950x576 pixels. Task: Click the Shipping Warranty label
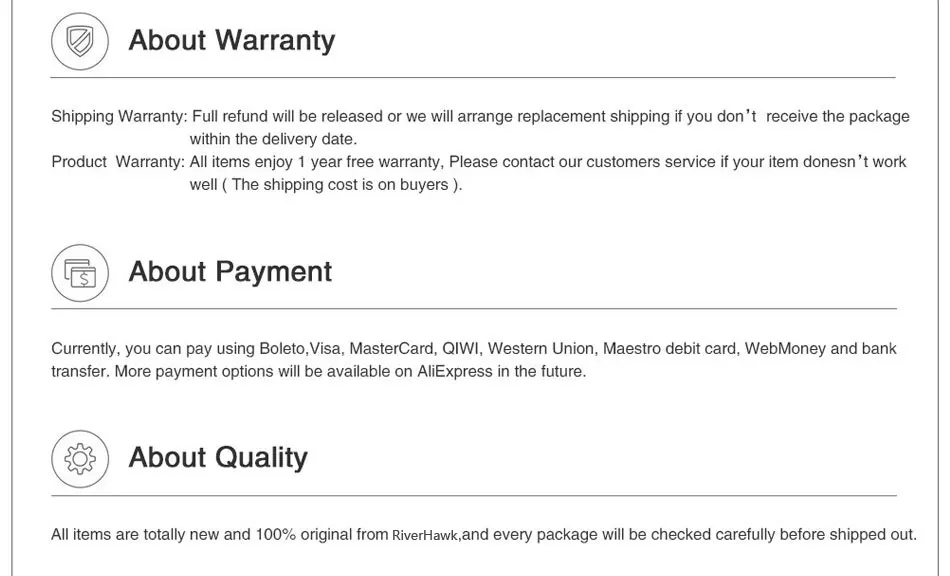(x=119, y=116)
